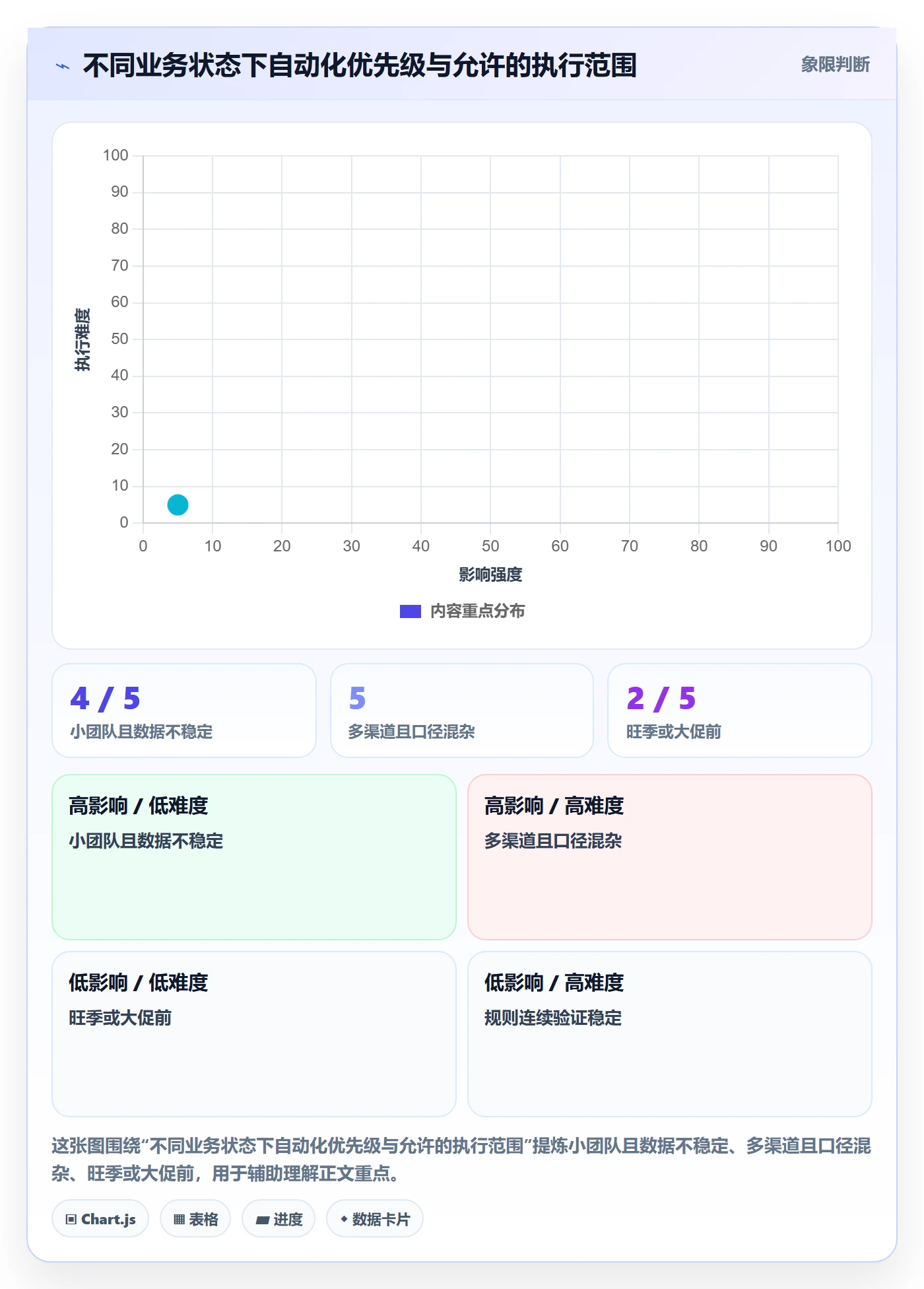Open the 低影响 / 低难度 quadrant card
Screen dimensions: 924x1289
254,1034
